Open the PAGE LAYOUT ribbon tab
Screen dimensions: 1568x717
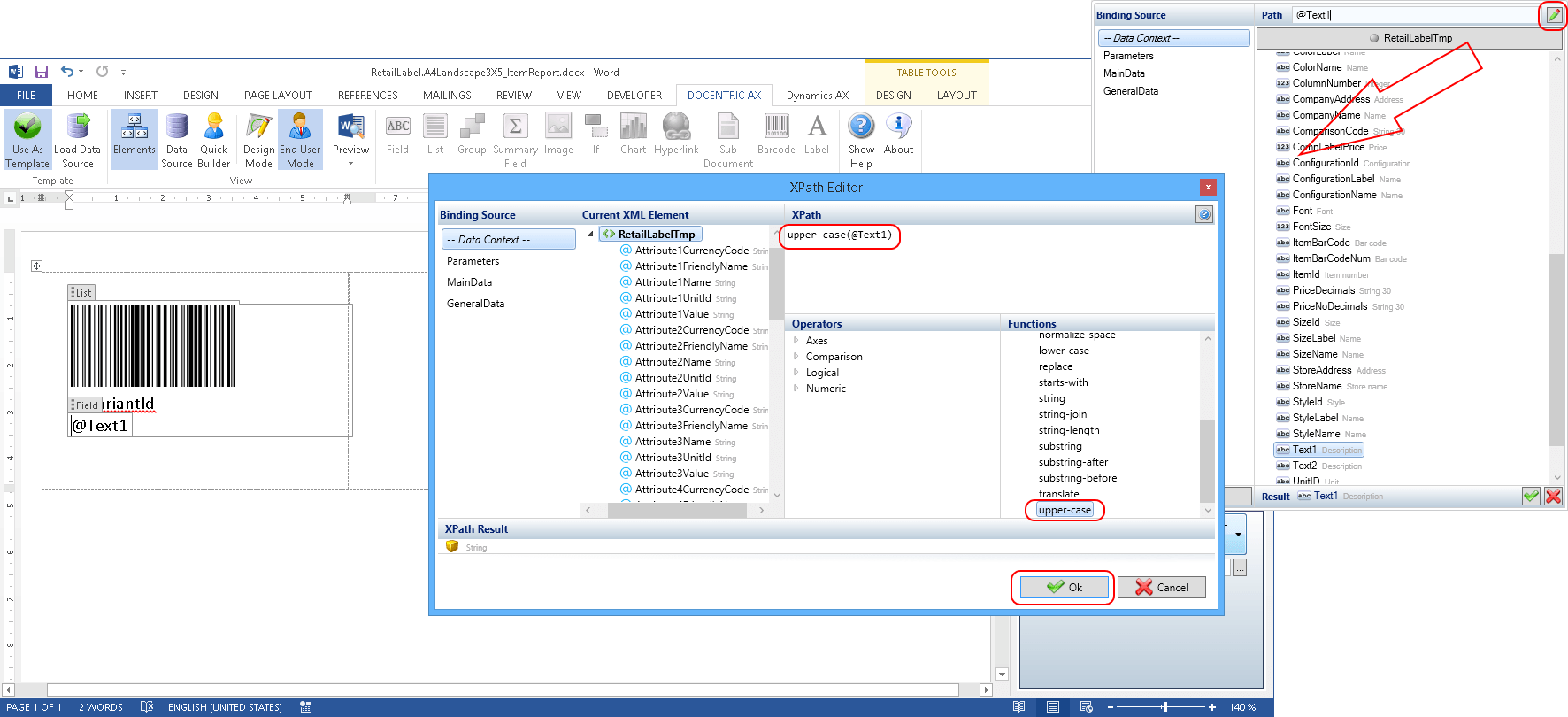coord(279,96)
